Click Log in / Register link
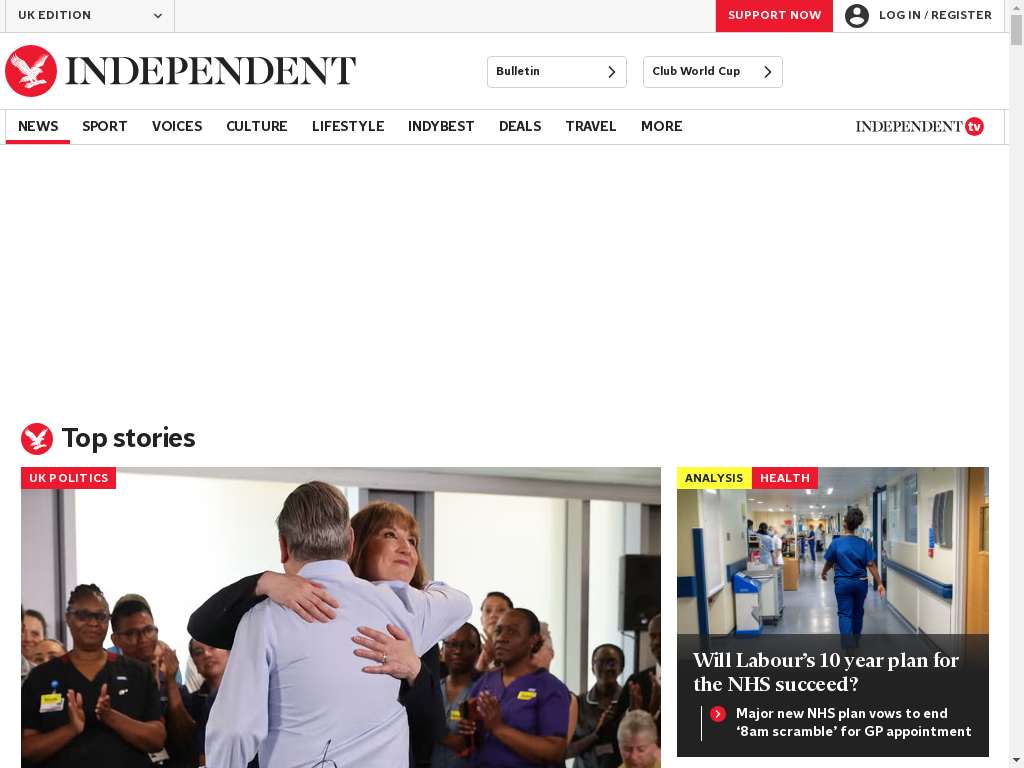The image size is (1024, 768). (x=935, y=15)
